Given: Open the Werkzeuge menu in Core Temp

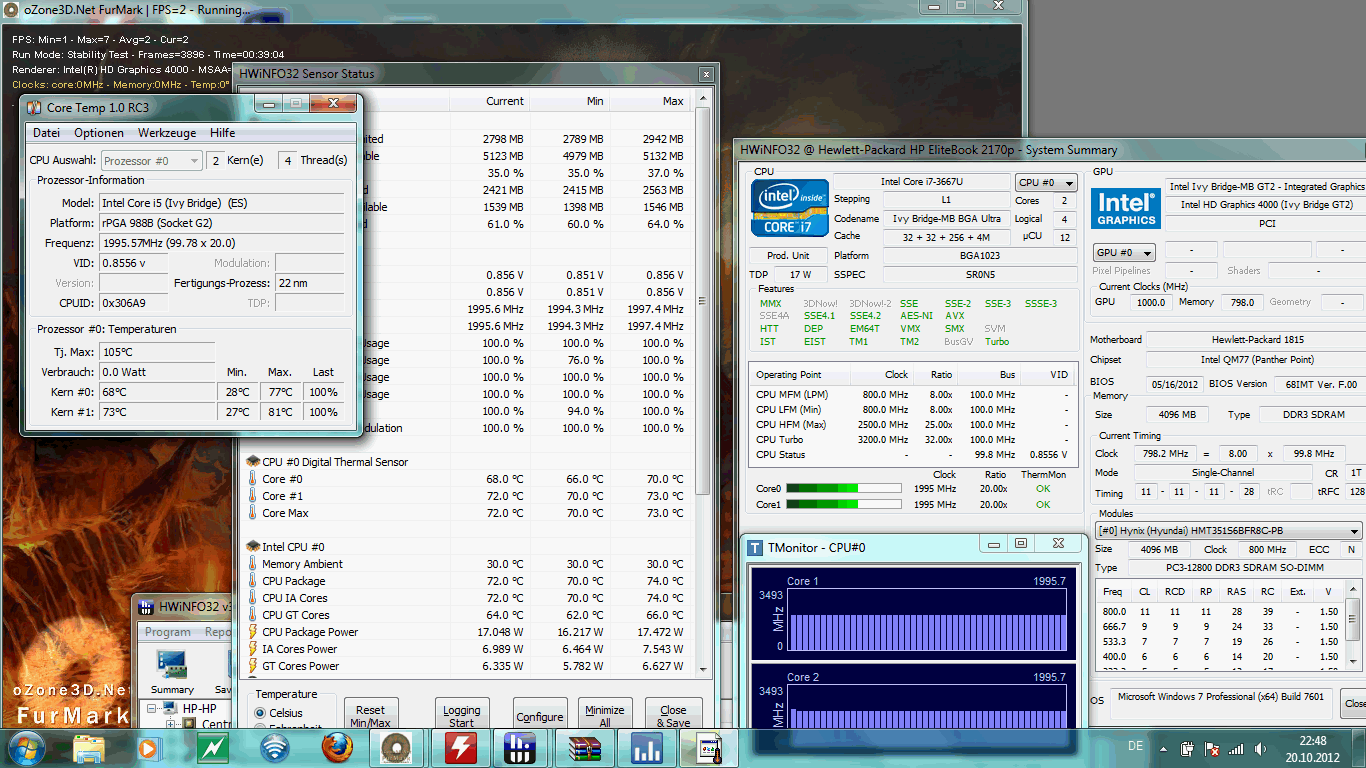Looking at the screenshot, I should 167,133.
